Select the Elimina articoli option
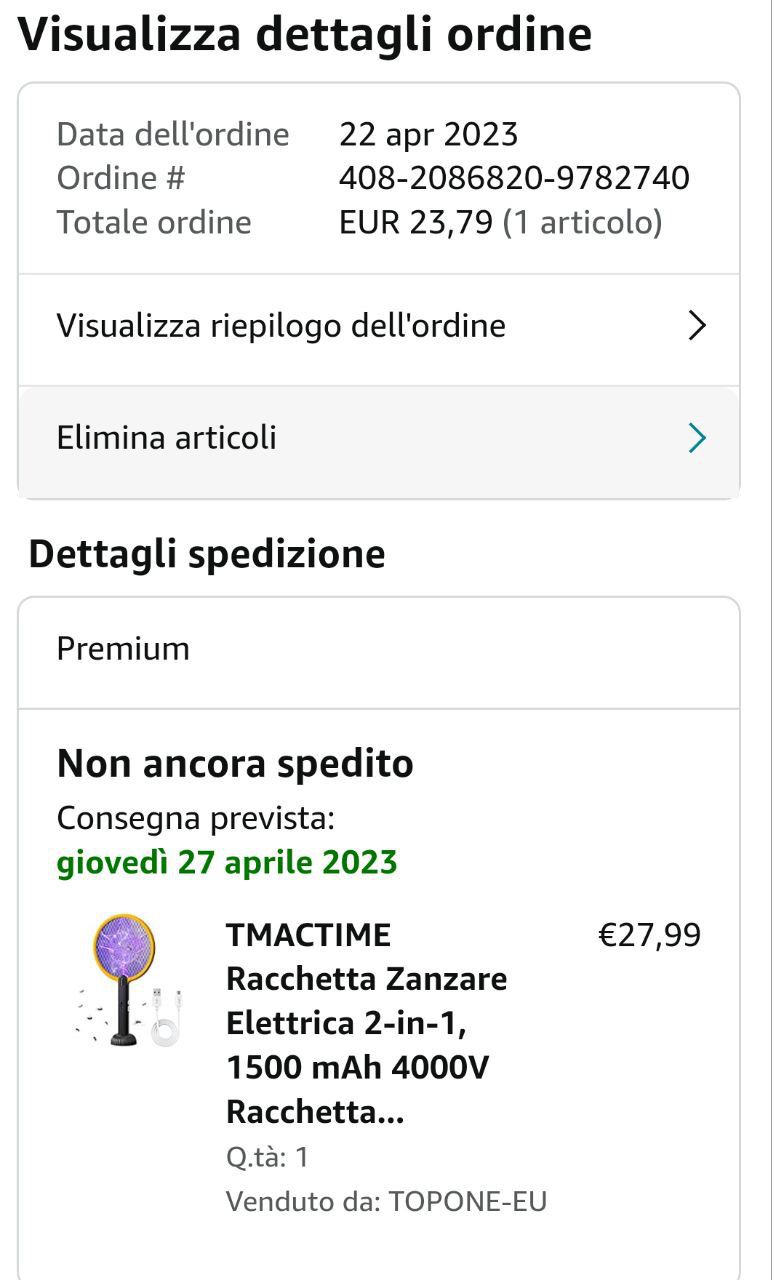Viewport: 772px width, 1280px height. [x=166, y=438]
